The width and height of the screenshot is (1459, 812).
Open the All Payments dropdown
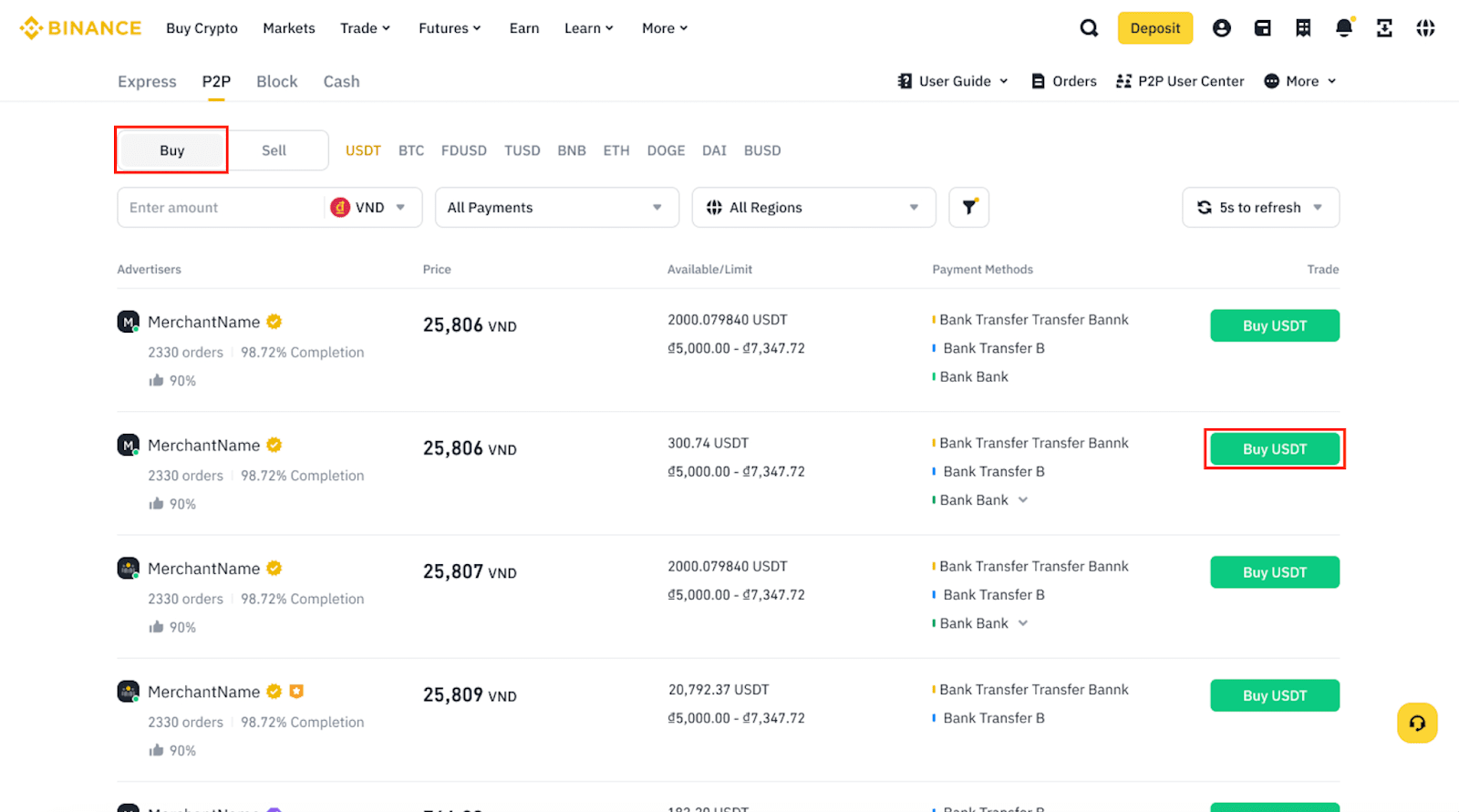556,208
